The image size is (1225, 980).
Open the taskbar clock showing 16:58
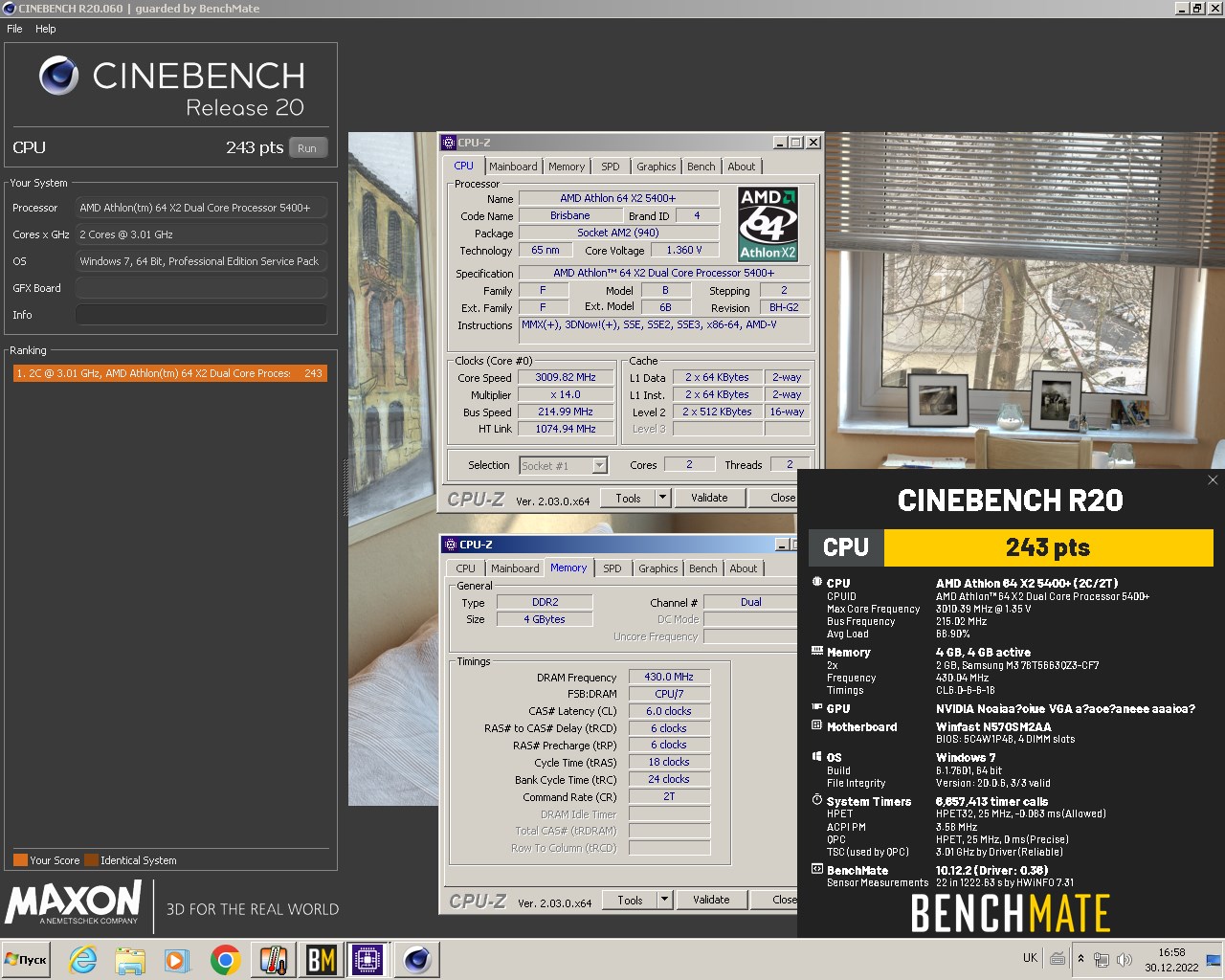pyautogui.click(x=1171, y=960)
